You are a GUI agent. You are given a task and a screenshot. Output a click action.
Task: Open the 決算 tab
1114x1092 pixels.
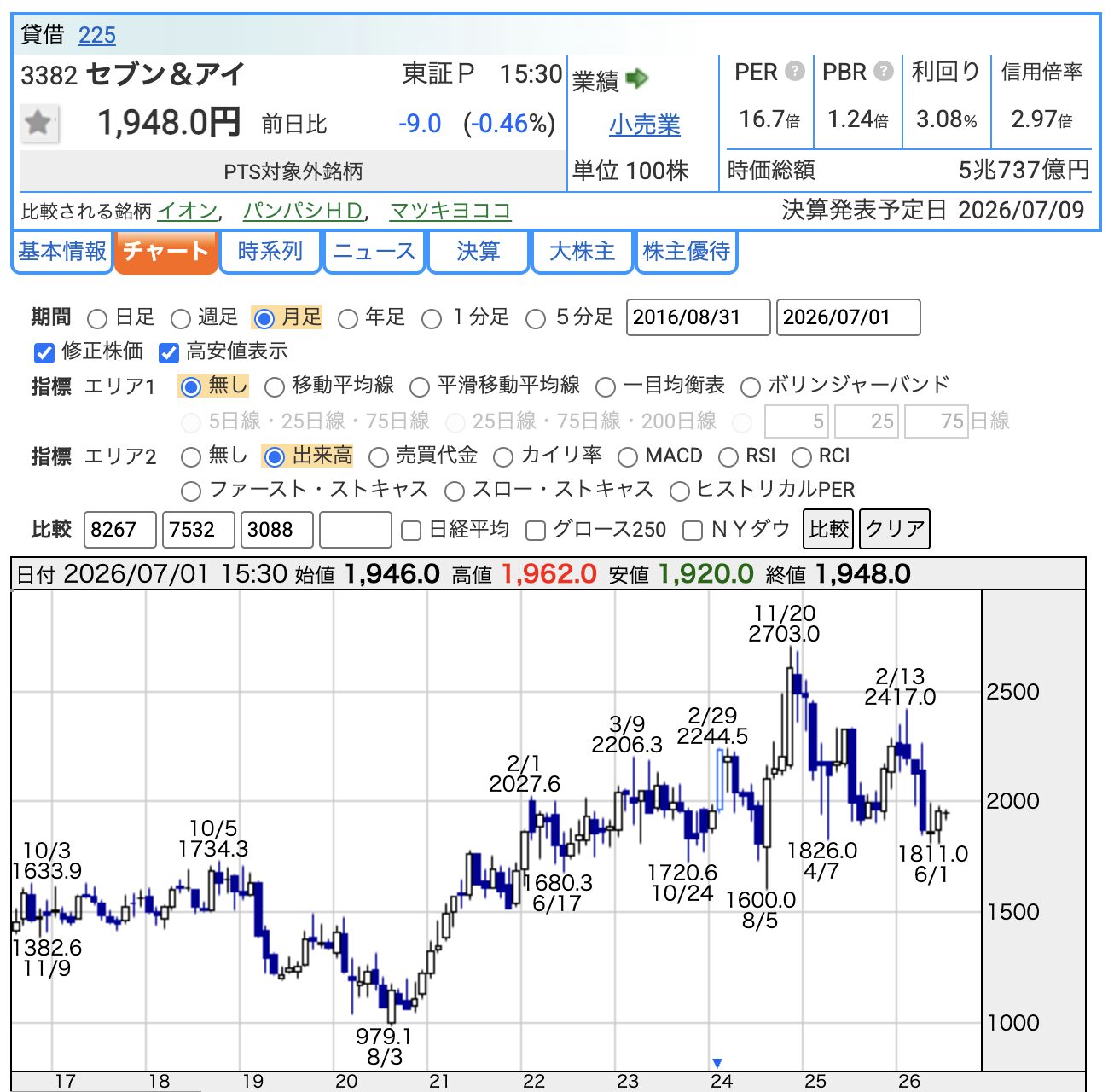coord(479,252)
